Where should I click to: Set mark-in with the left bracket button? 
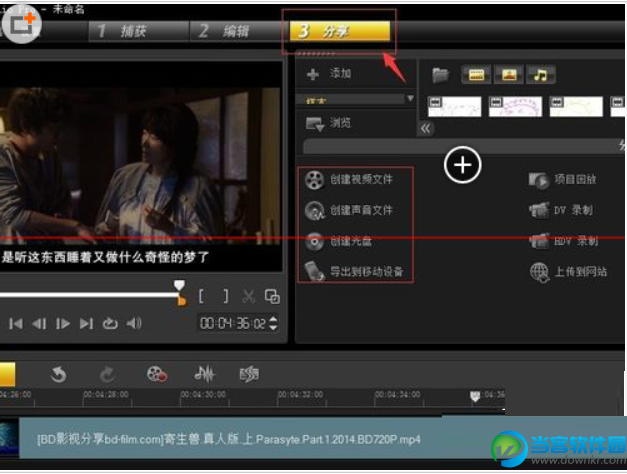202,296
